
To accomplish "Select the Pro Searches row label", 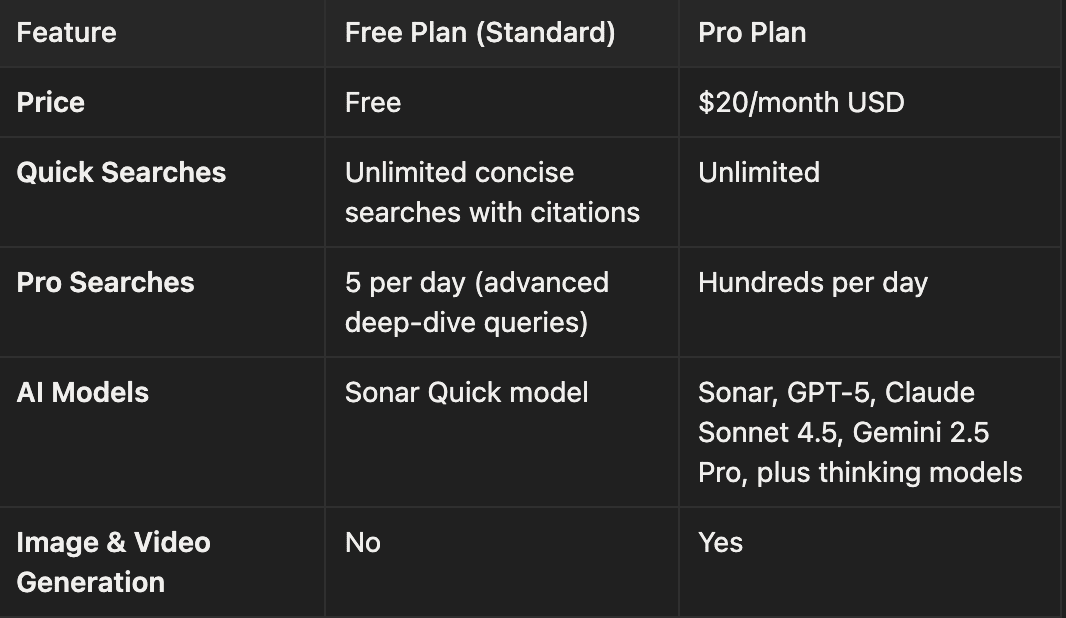I will tap(105, 283).
